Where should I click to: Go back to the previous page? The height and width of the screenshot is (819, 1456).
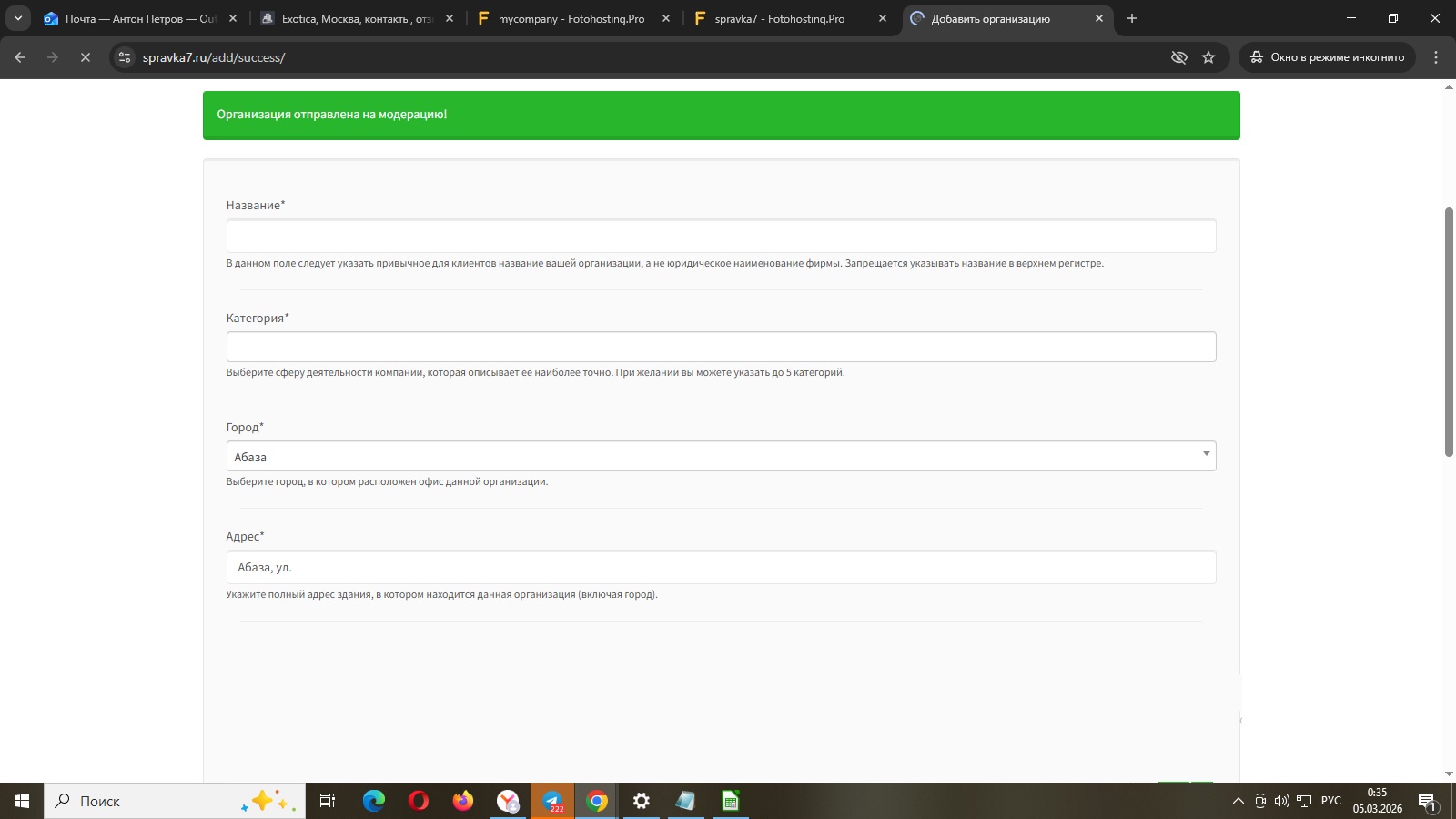(x=20, y=57)
